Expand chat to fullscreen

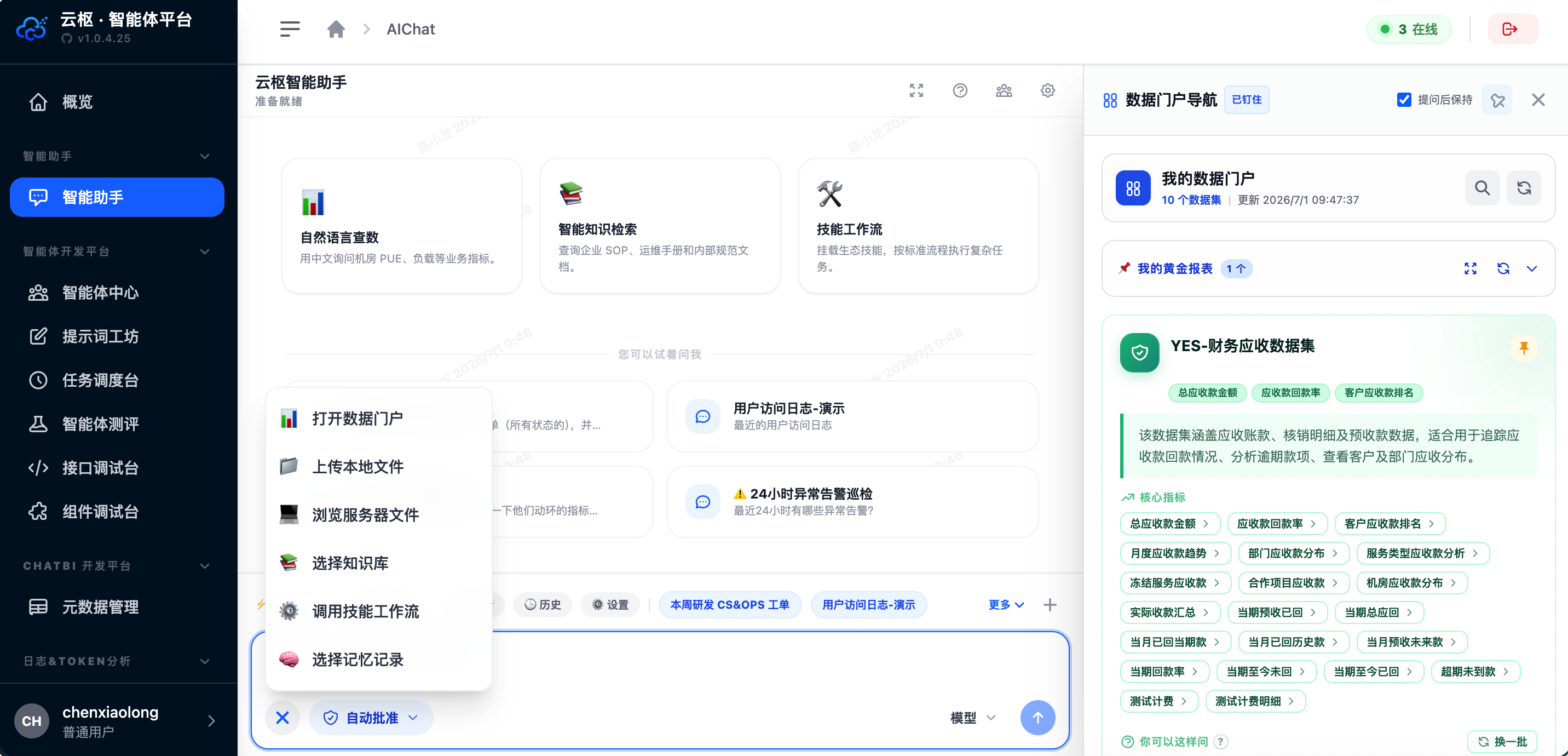(916, 90)
